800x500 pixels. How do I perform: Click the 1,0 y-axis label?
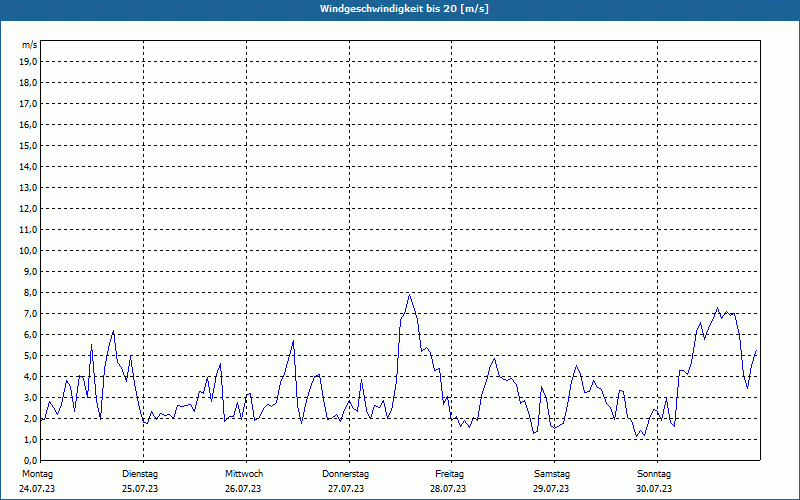pyautogui.click(x=30, y=439)
